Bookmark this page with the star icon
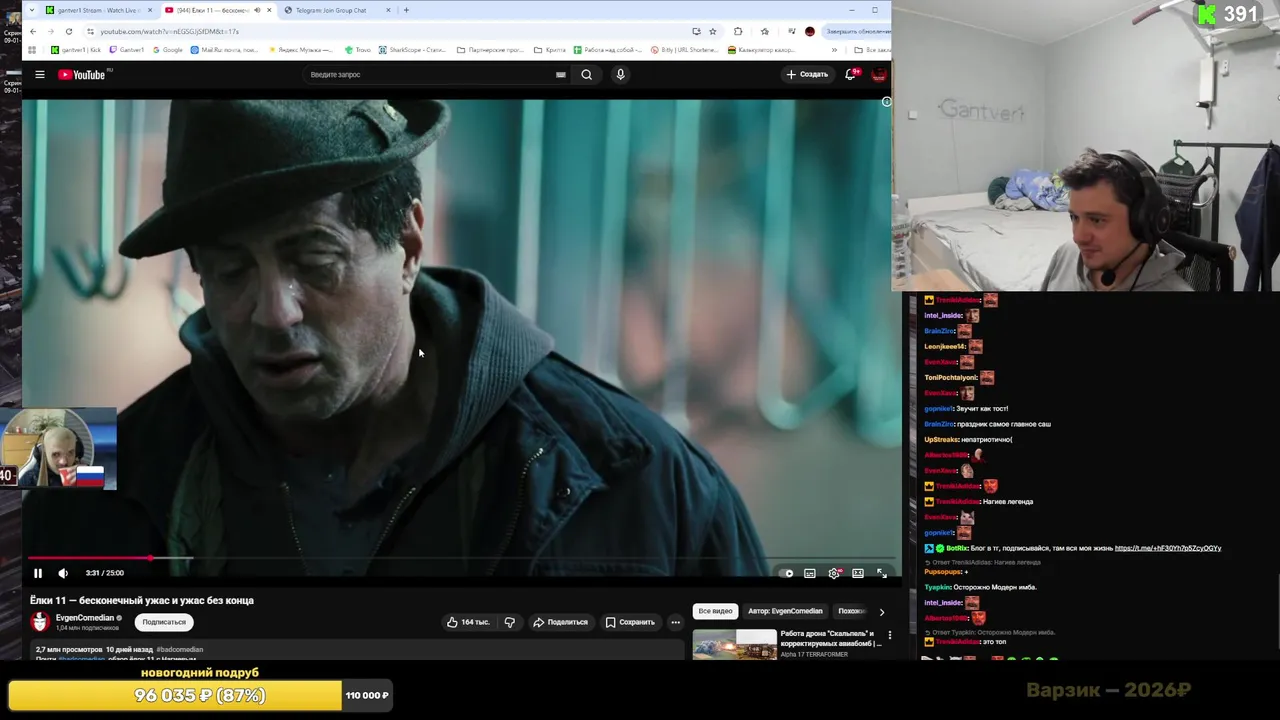 click(712, 31)
